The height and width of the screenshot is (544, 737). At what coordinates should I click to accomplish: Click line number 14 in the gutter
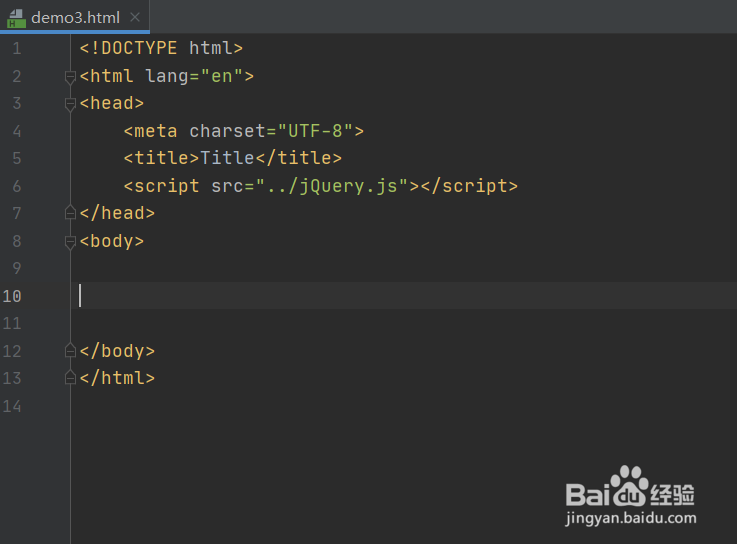coord(12,406)
